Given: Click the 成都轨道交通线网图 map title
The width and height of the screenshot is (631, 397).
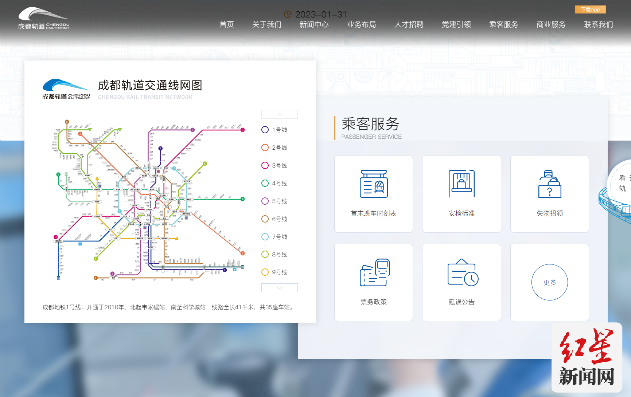Looking at the screenshot, I should 150,85.
